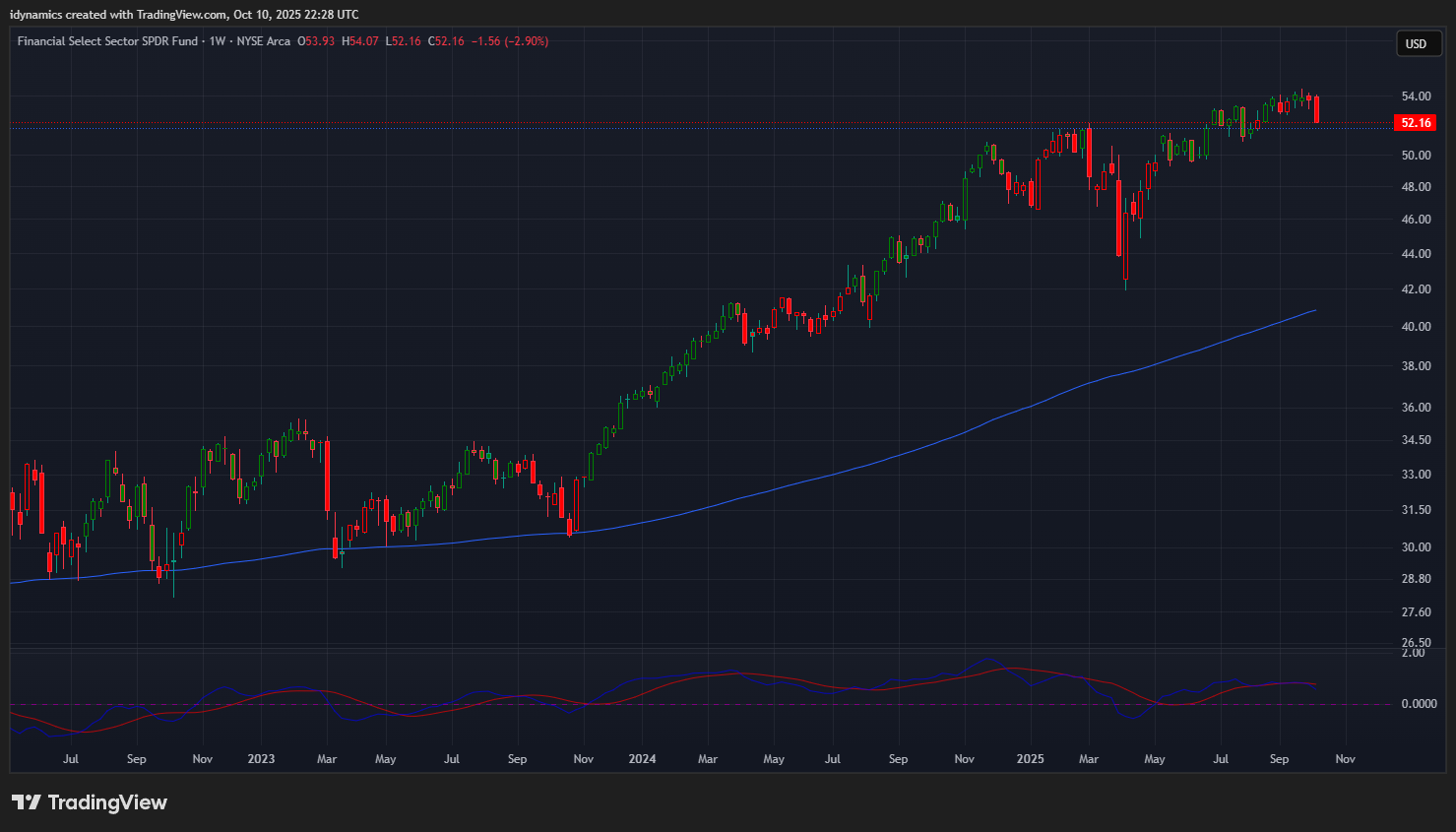Click the red 52.16 current price label
The image size is (1456, 832).
[1416, 123]
